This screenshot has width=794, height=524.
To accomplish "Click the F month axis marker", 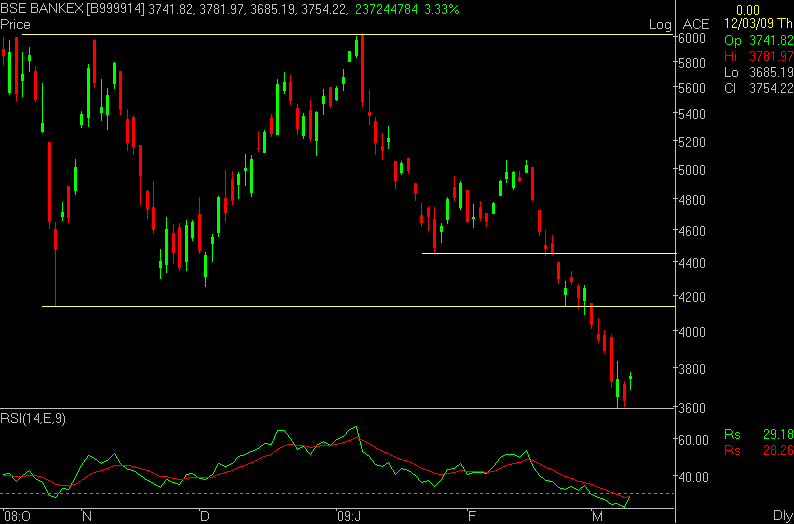I will point(472,516).
